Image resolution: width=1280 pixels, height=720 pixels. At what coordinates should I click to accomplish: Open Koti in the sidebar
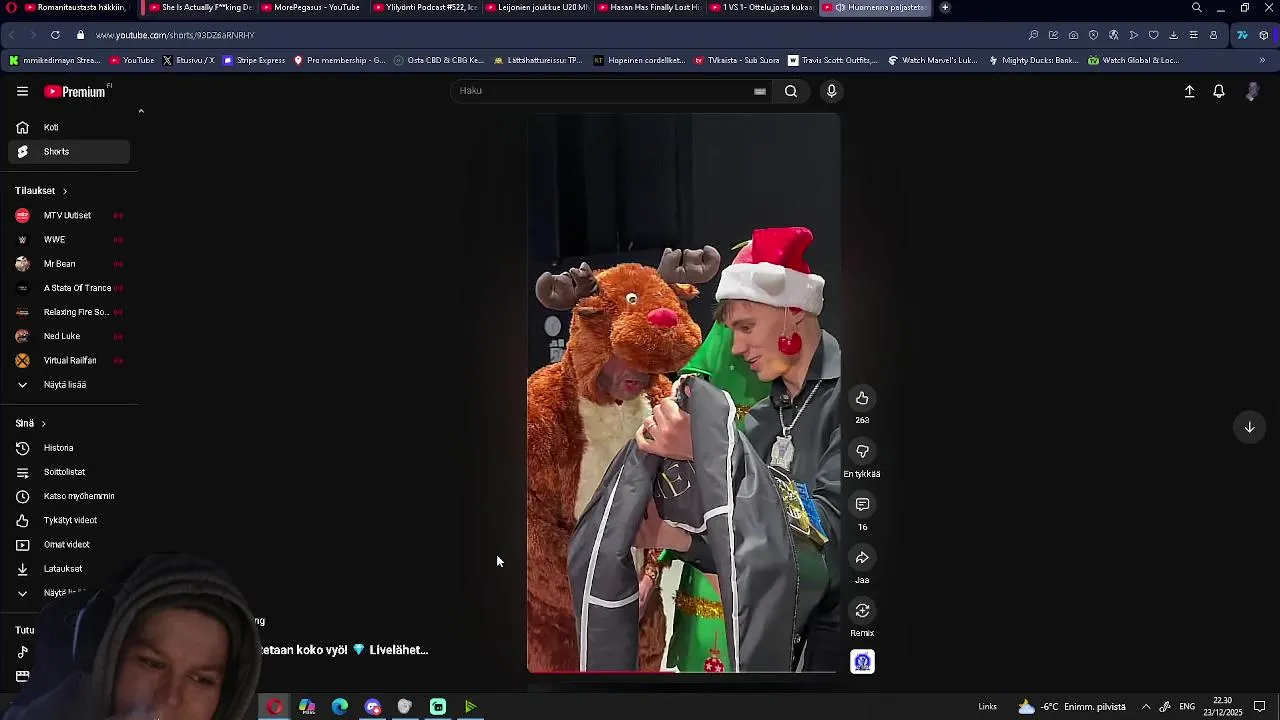click(69, 127)
